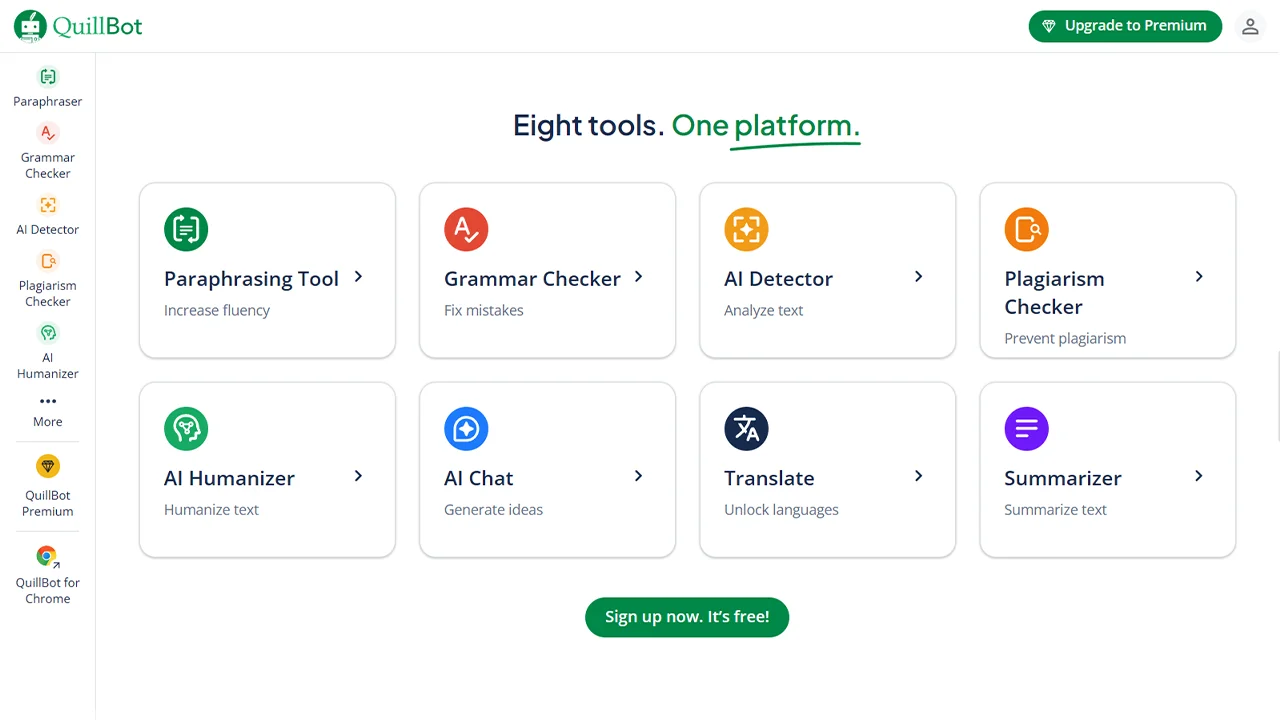The image size is (1280, 720).
Task: Click the chevron next to Summarizer
Action: [x=1198, y=476]
